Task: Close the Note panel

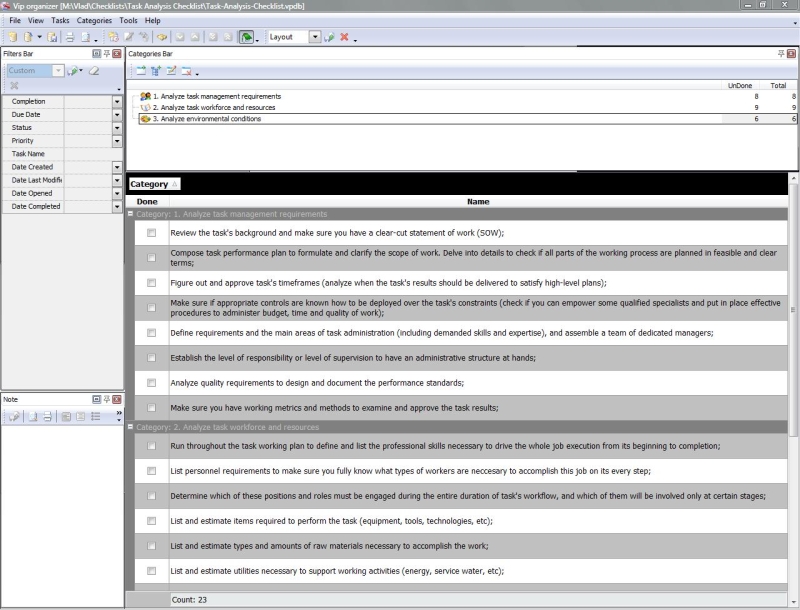Action: tap(117, 398)
